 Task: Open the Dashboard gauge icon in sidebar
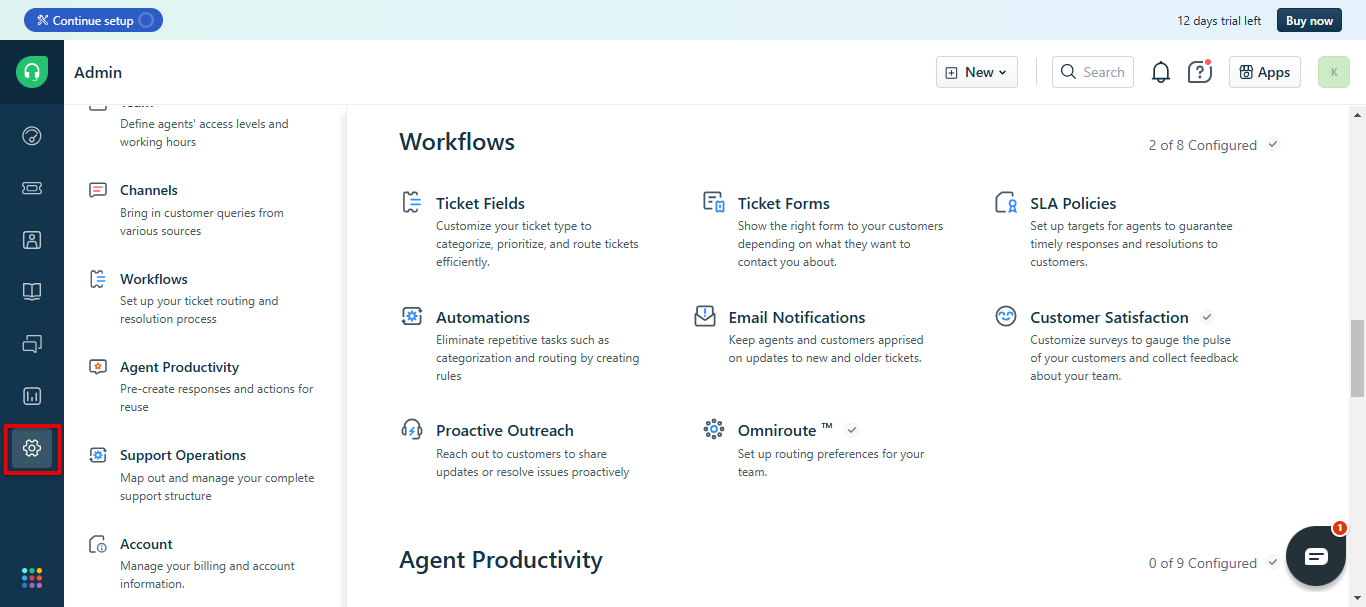[32, 135]
